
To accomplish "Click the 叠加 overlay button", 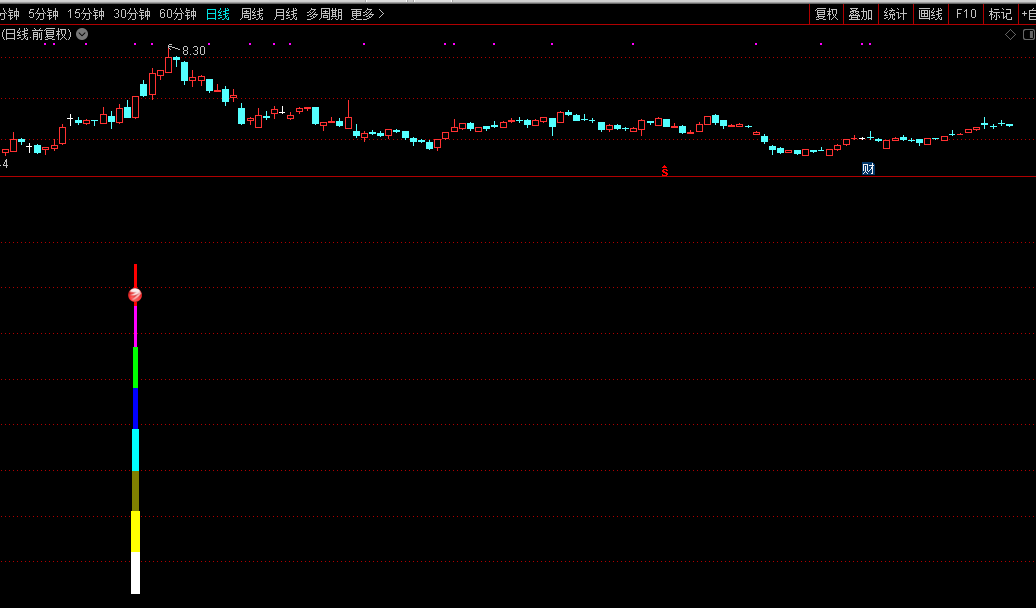I will pos(860,14).
